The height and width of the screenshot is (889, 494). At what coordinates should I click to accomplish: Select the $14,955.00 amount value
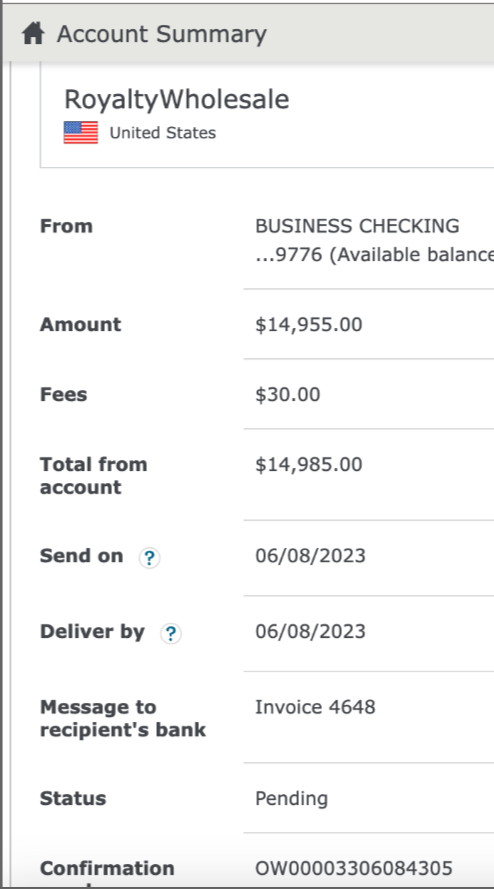pyautogui.click(x=309, y=325)
